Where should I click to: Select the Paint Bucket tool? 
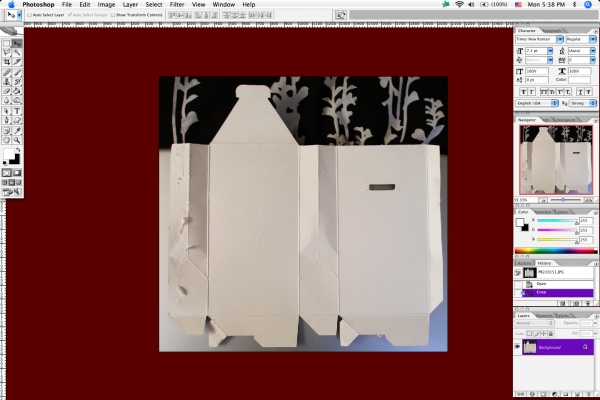17,91
